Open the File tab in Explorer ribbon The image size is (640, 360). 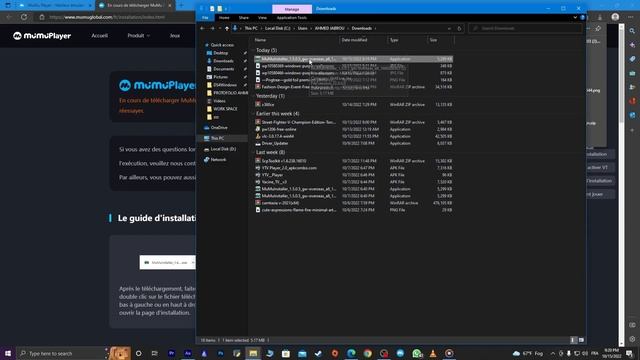point(205,18)
